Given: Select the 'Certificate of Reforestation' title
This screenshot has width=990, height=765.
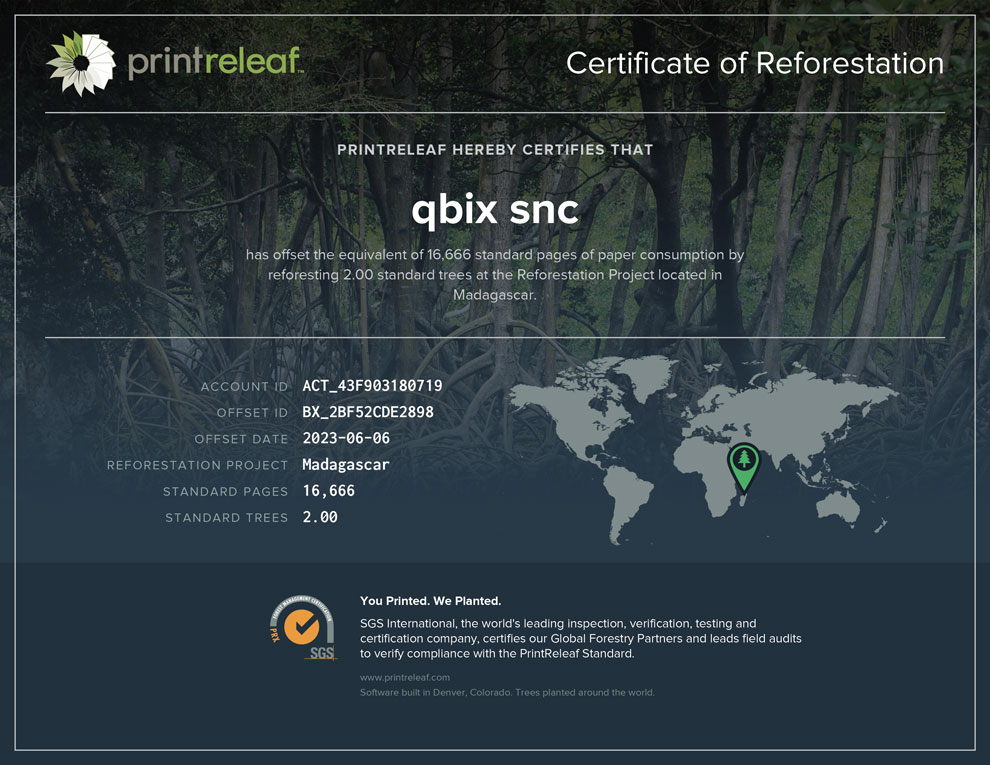Looking at the screenshot, I should [x=754, y=63].
